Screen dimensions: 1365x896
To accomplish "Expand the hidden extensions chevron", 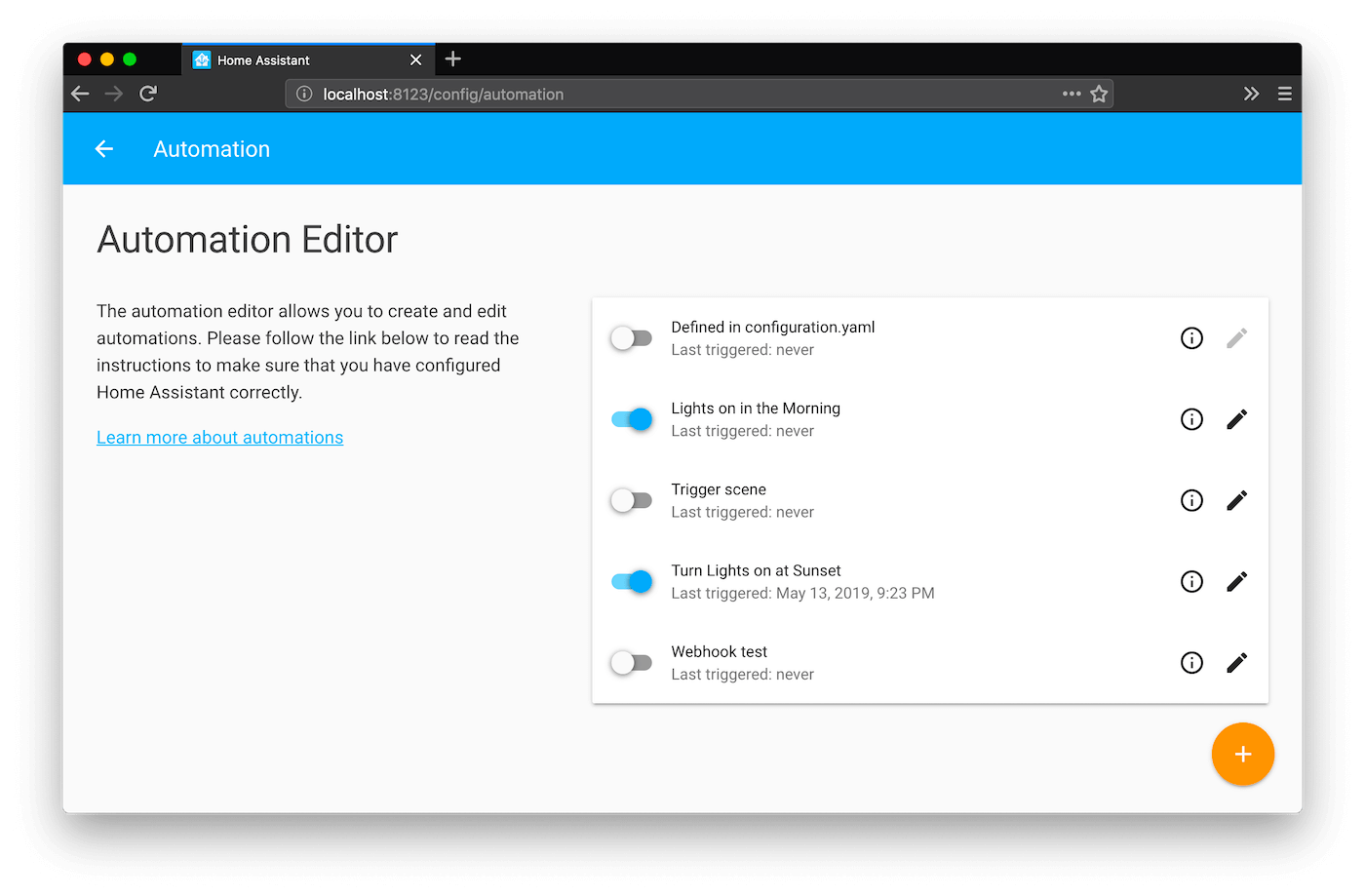I will [1251, 93].
